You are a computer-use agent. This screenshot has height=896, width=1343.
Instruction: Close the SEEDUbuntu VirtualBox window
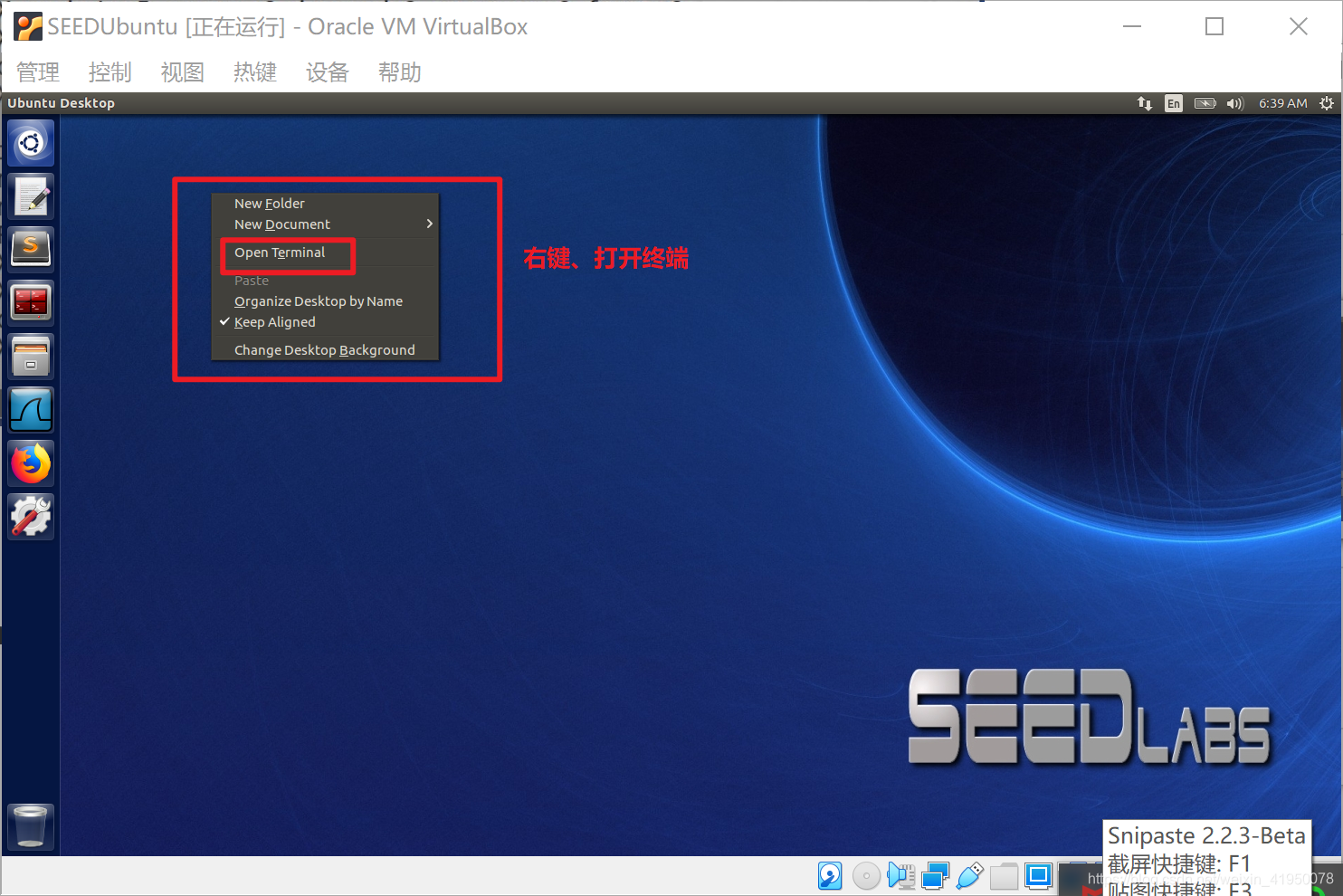pyautogui.click(x=1299, y=26)
